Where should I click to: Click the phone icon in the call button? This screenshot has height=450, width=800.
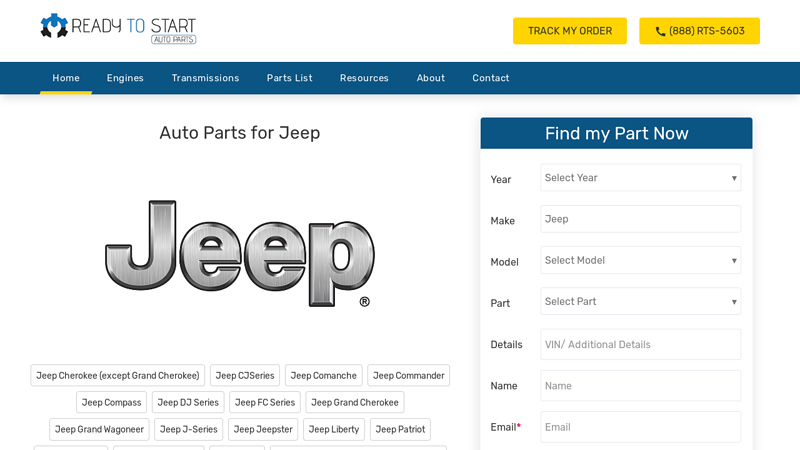660,31
